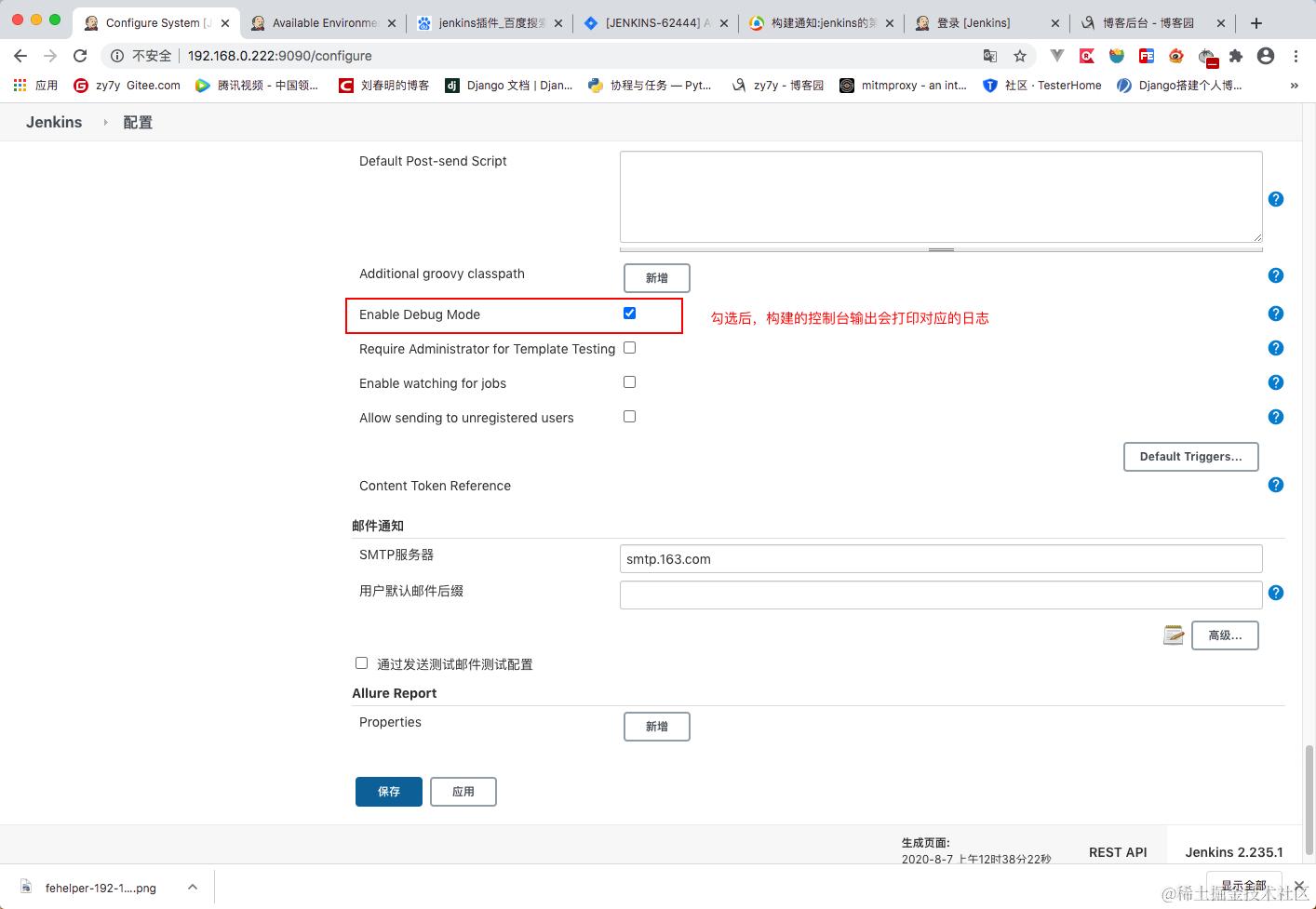The width and height of the screenshot is (1316, 909).
Task: Open the Django 文档 bookmark
Action: point(509,85)
